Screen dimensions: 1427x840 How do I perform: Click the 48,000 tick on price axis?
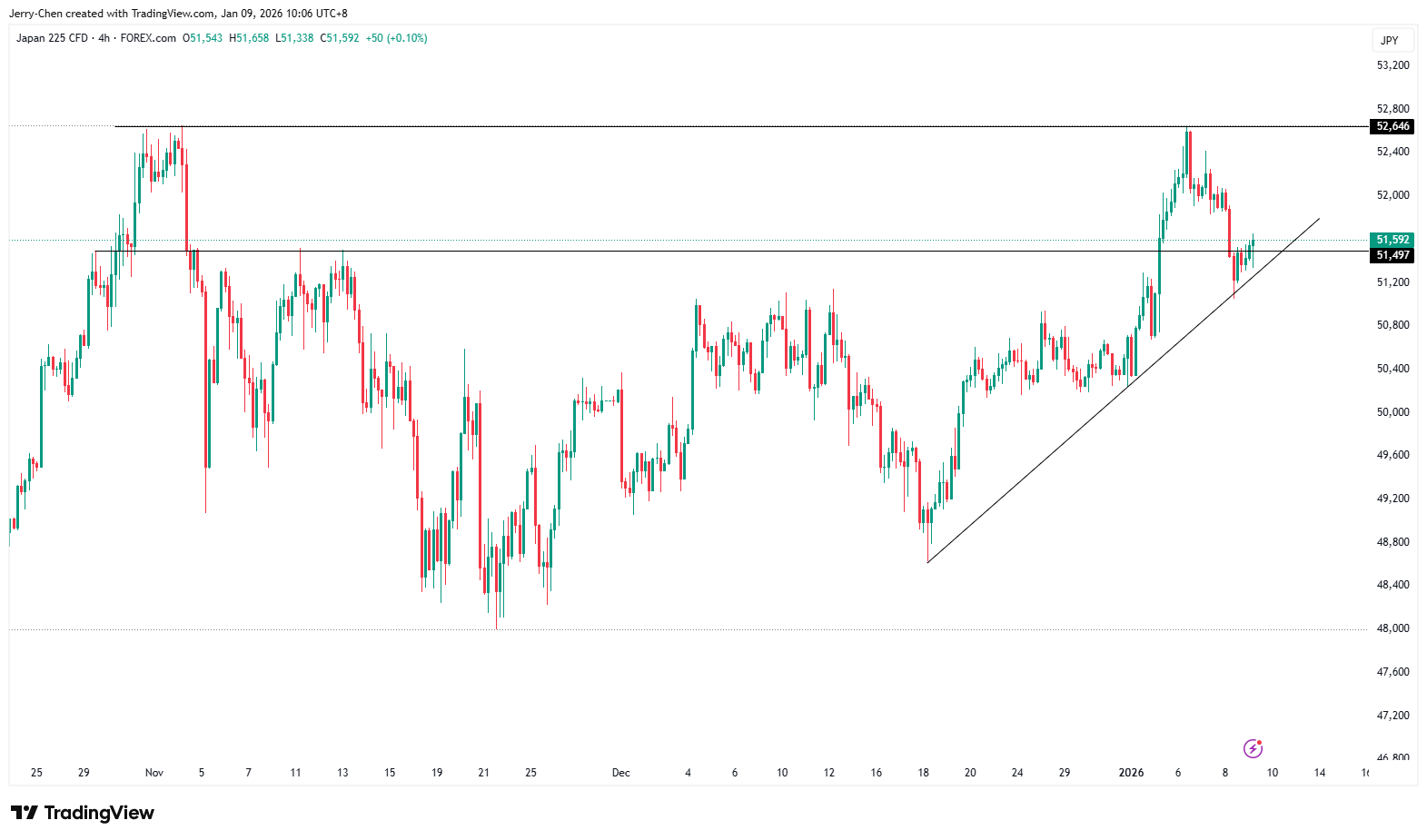coord(1393,628)
